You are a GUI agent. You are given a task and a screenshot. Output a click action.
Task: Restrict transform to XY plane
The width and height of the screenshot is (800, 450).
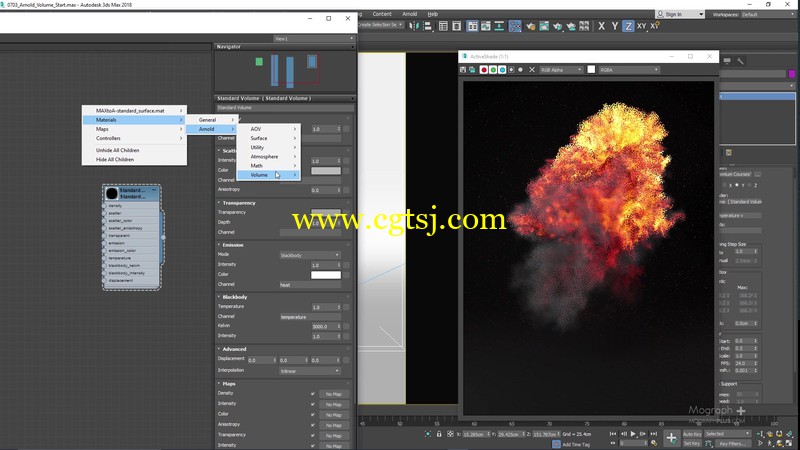tap(641, 26)
